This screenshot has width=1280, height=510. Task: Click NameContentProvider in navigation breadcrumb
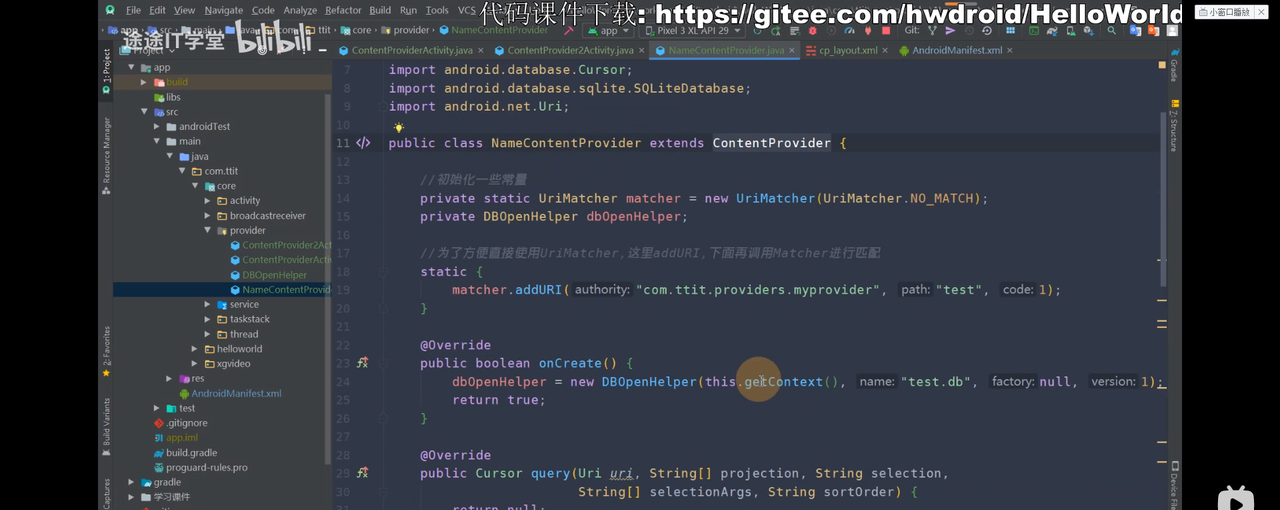pos(492,30)
